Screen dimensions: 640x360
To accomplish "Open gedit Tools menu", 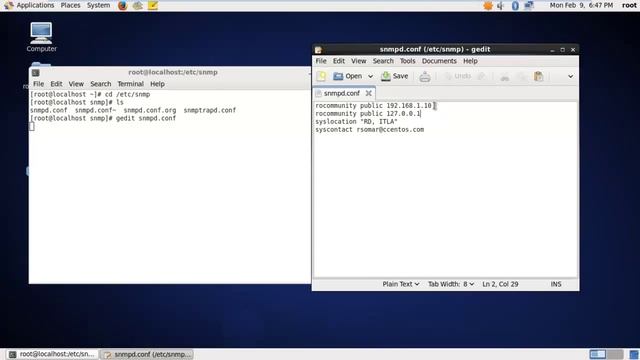I will pos(407,61).
